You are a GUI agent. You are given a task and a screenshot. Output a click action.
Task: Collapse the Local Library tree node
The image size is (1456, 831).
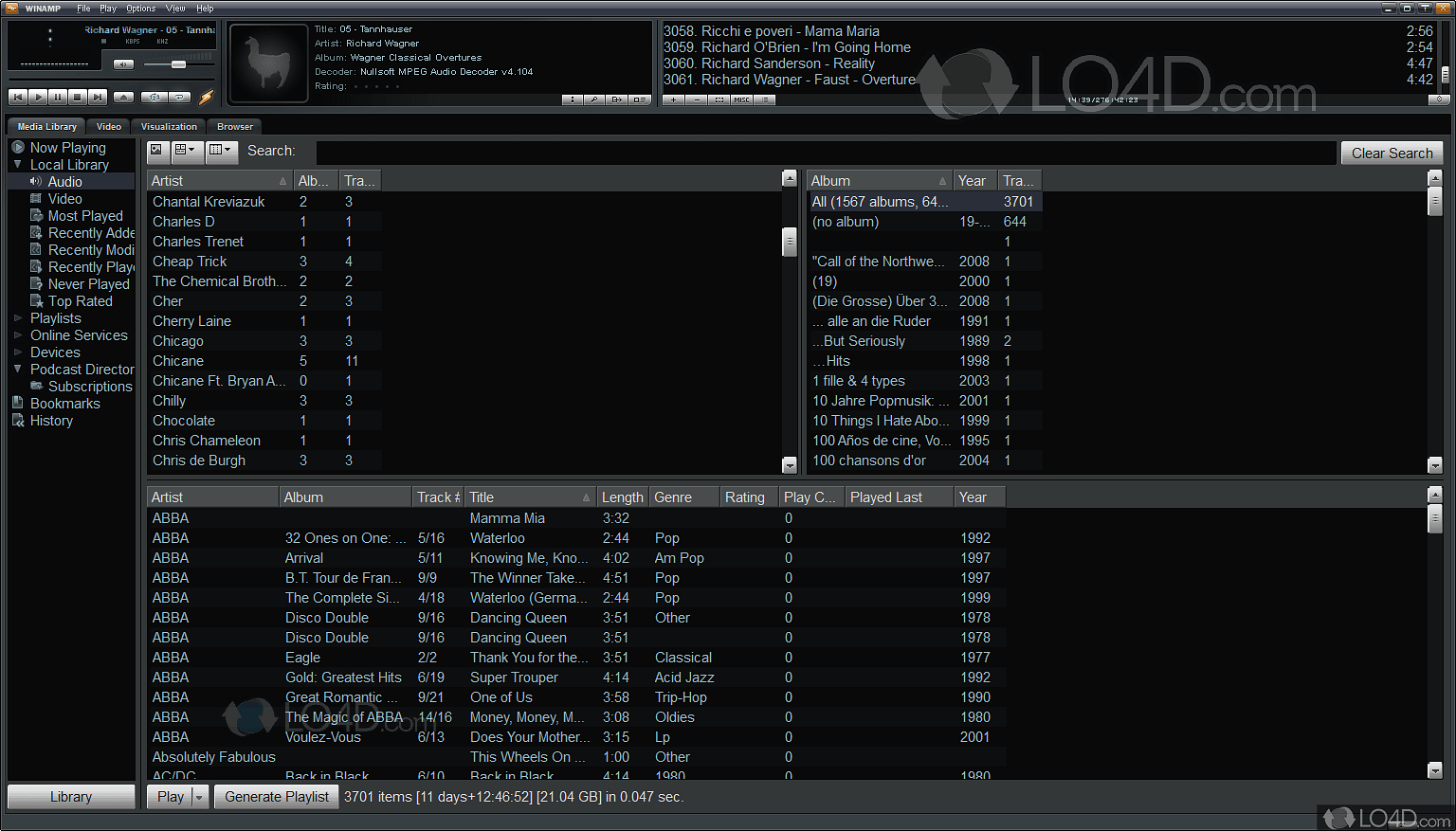tap(17, 165)
